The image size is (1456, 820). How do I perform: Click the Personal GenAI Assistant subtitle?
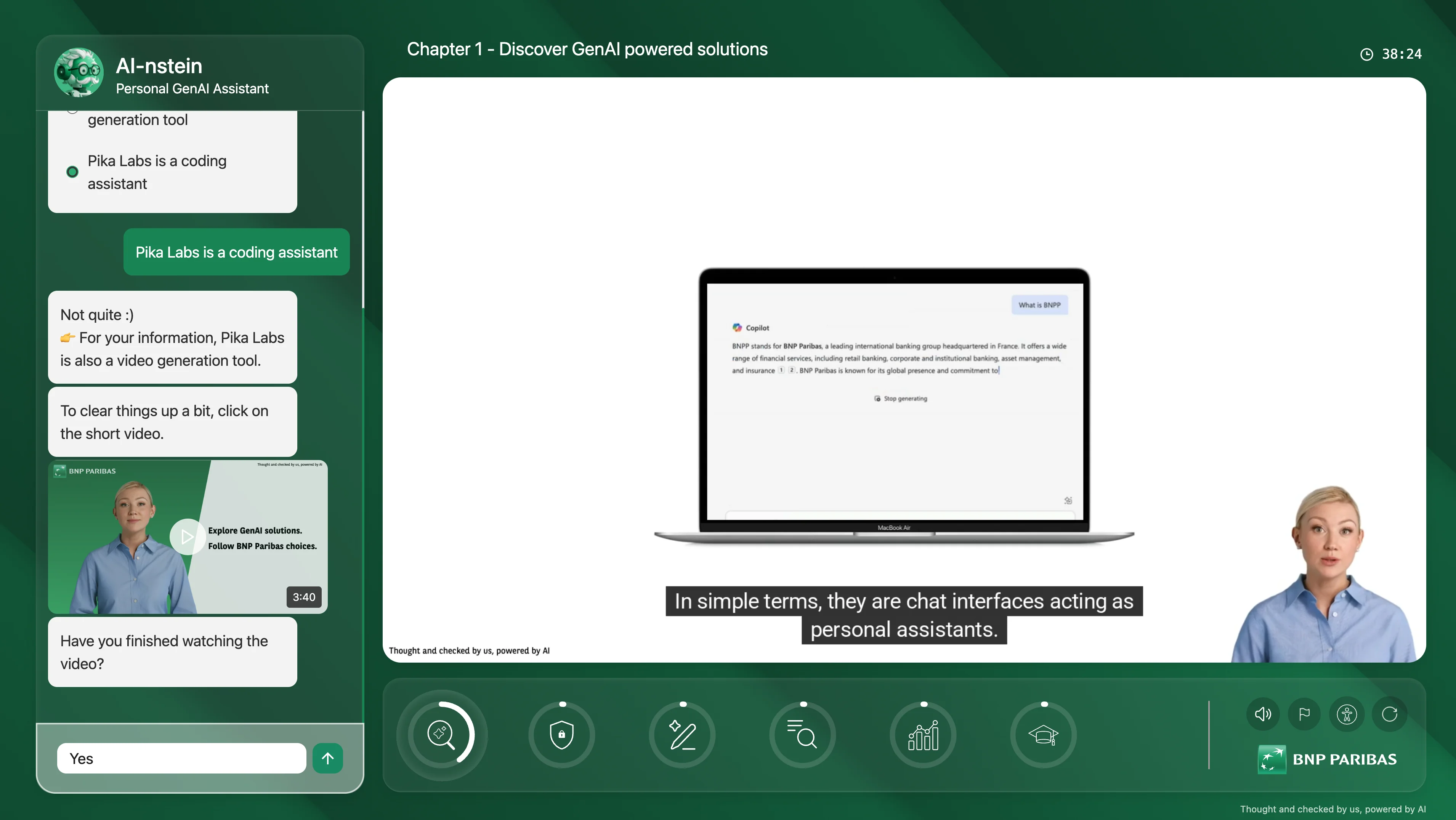coord(192,89)
